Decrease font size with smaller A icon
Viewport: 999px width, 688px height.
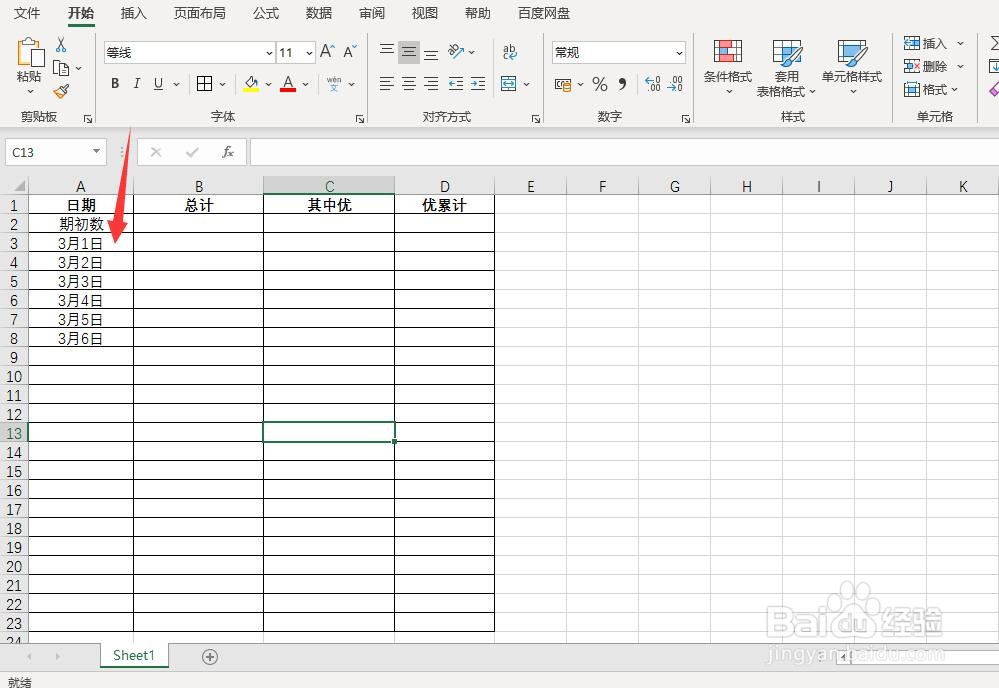click(x=350, y=52)
